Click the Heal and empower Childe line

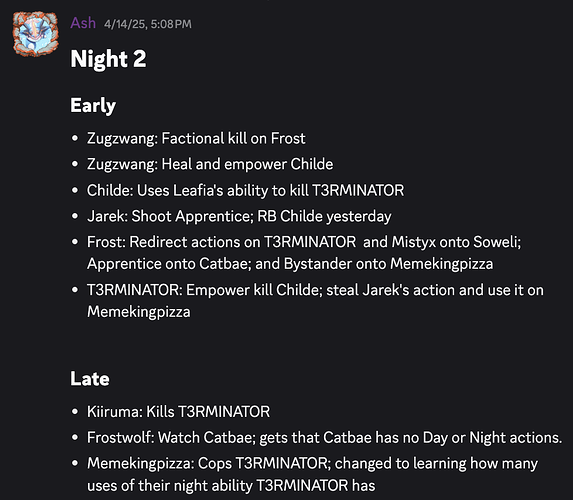click(x=210, y=164)
